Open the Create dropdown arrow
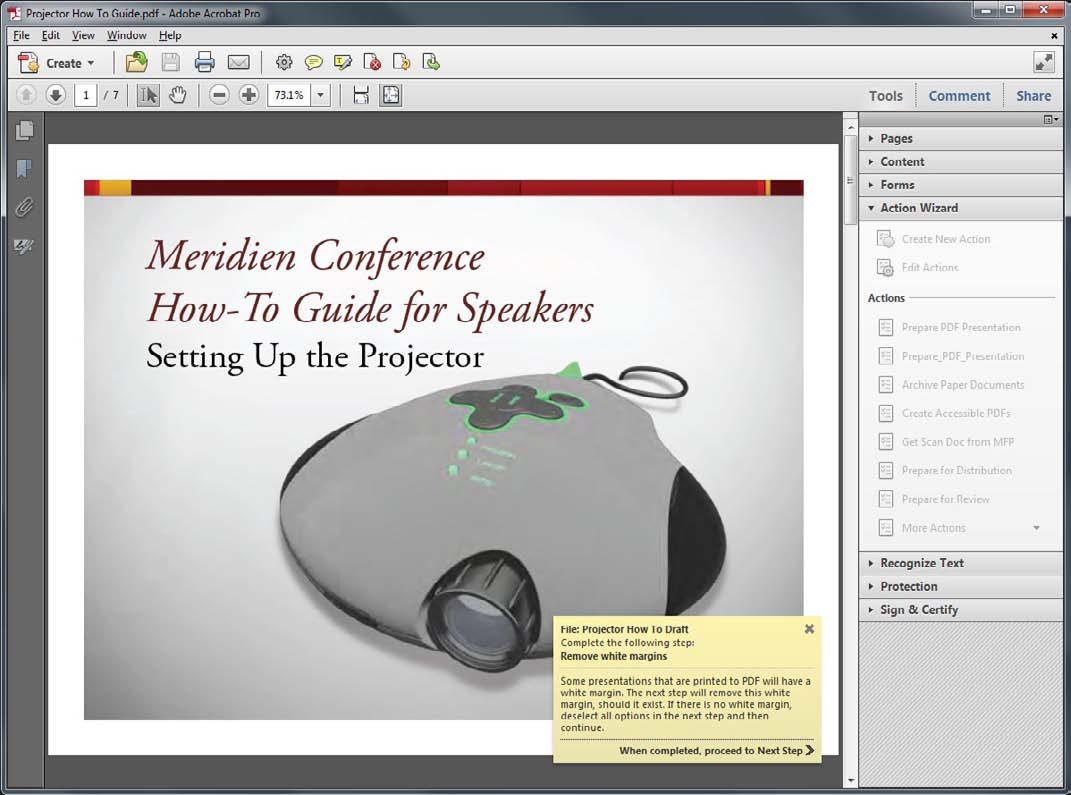 (x=91, y=63)
